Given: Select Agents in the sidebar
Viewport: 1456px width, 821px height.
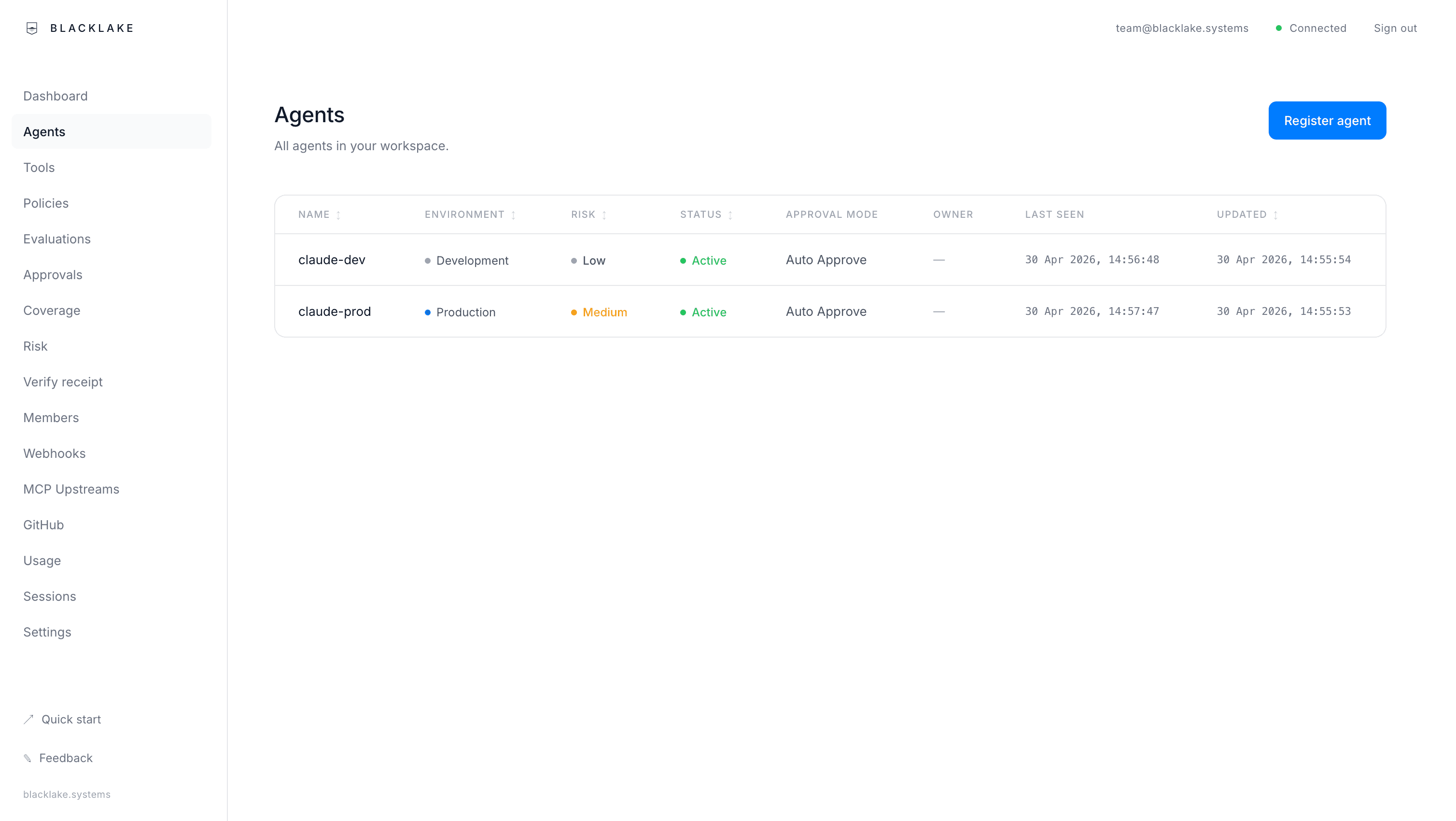Looking at the screenshot, I should [112, 132].
